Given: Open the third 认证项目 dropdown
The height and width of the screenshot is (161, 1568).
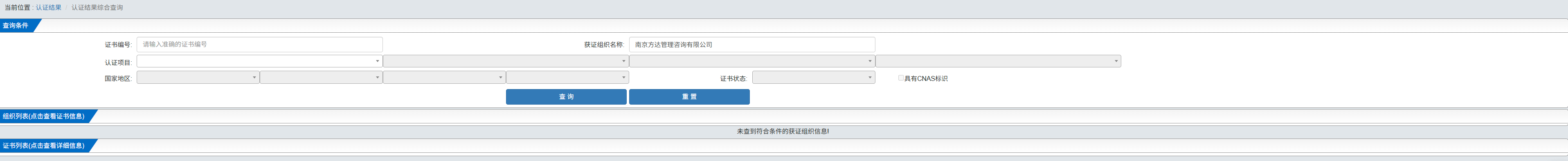Looking at the screenshot, I should (752, 61).
